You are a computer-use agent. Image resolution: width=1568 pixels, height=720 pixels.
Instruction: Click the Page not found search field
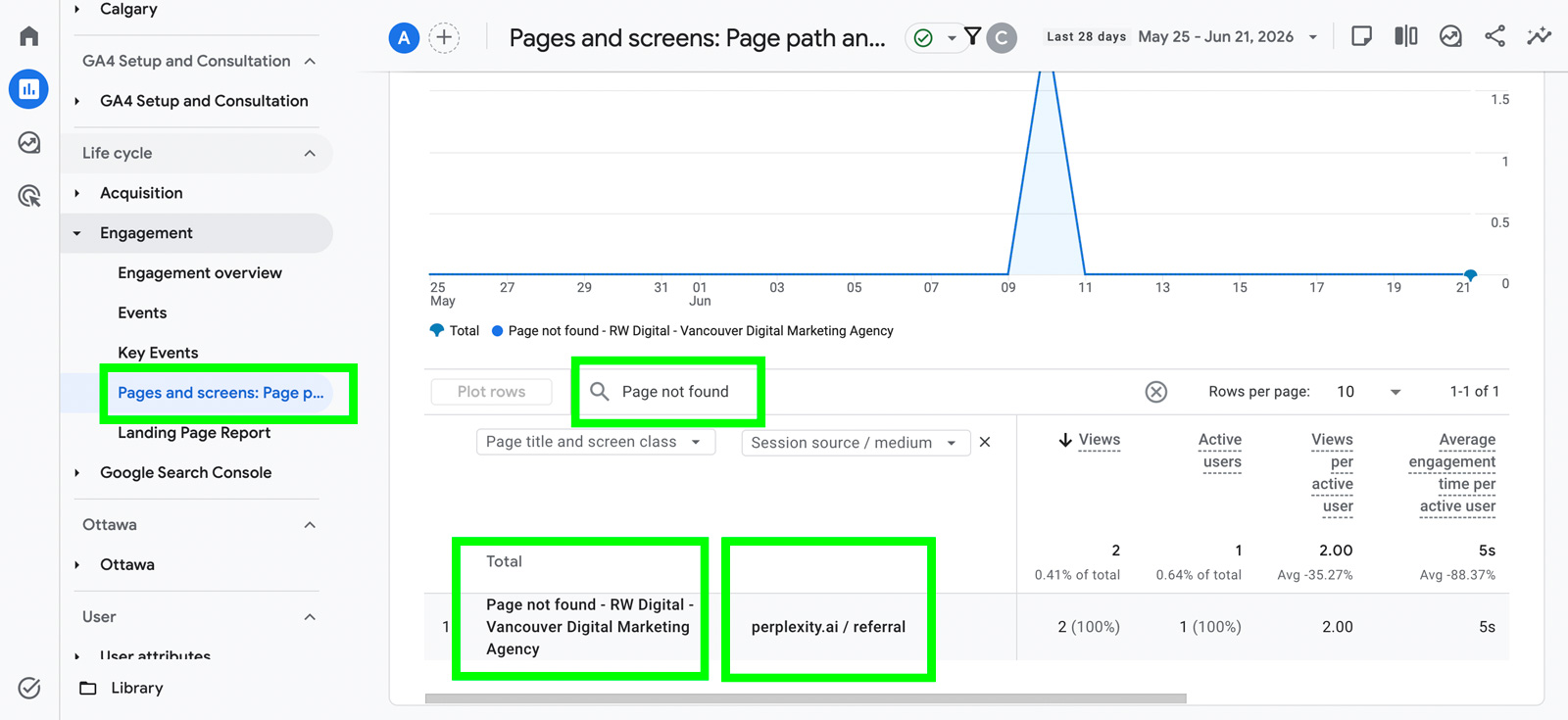675,392
